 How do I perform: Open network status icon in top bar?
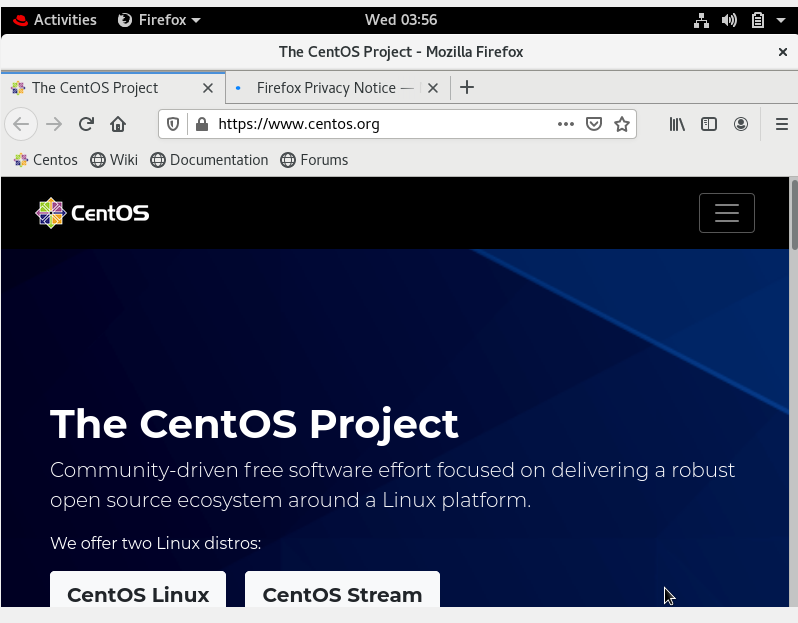coord(701,20)
